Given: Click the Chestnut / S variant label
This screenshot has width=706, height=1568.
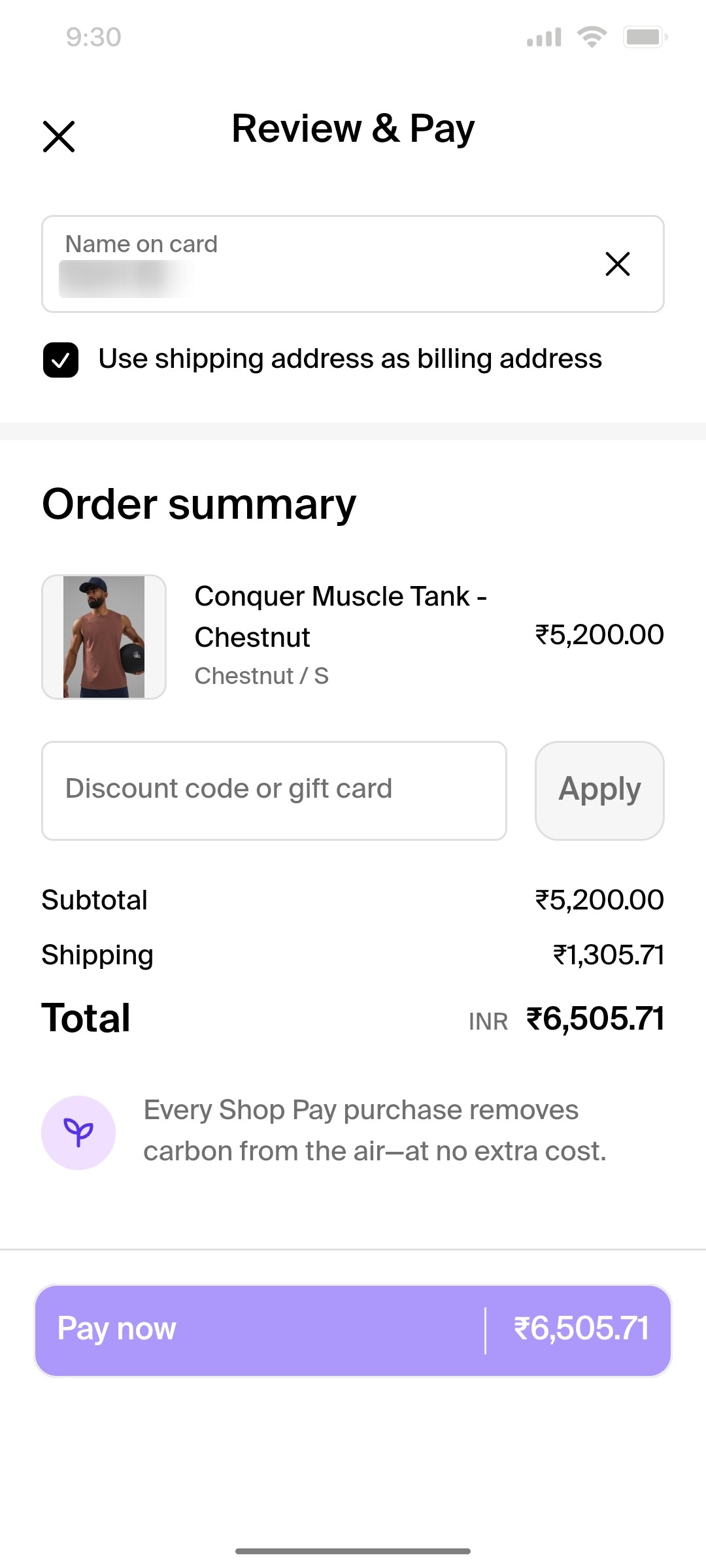Looking at the screenshot, I should (x=261, y=676).
